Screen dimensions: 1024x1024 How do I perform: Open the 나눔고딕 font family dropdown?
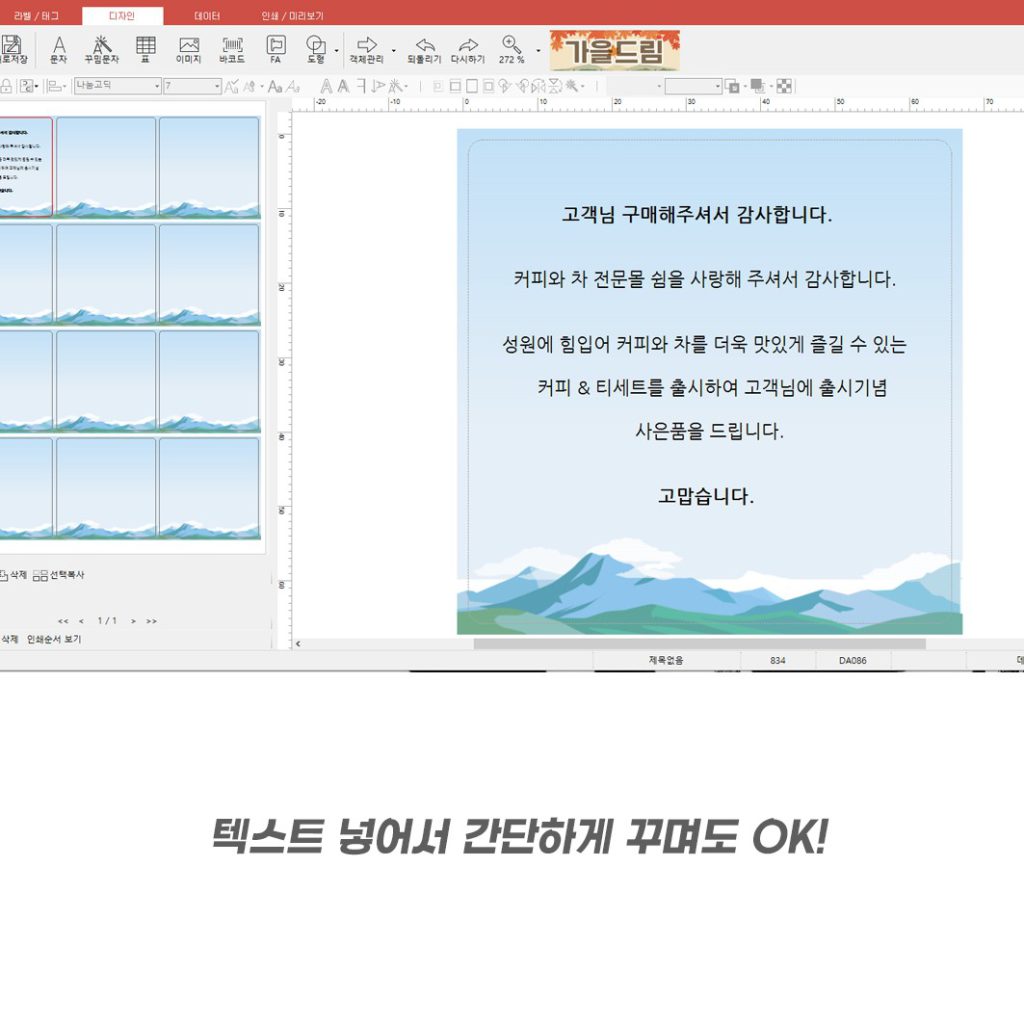point(118,86)
